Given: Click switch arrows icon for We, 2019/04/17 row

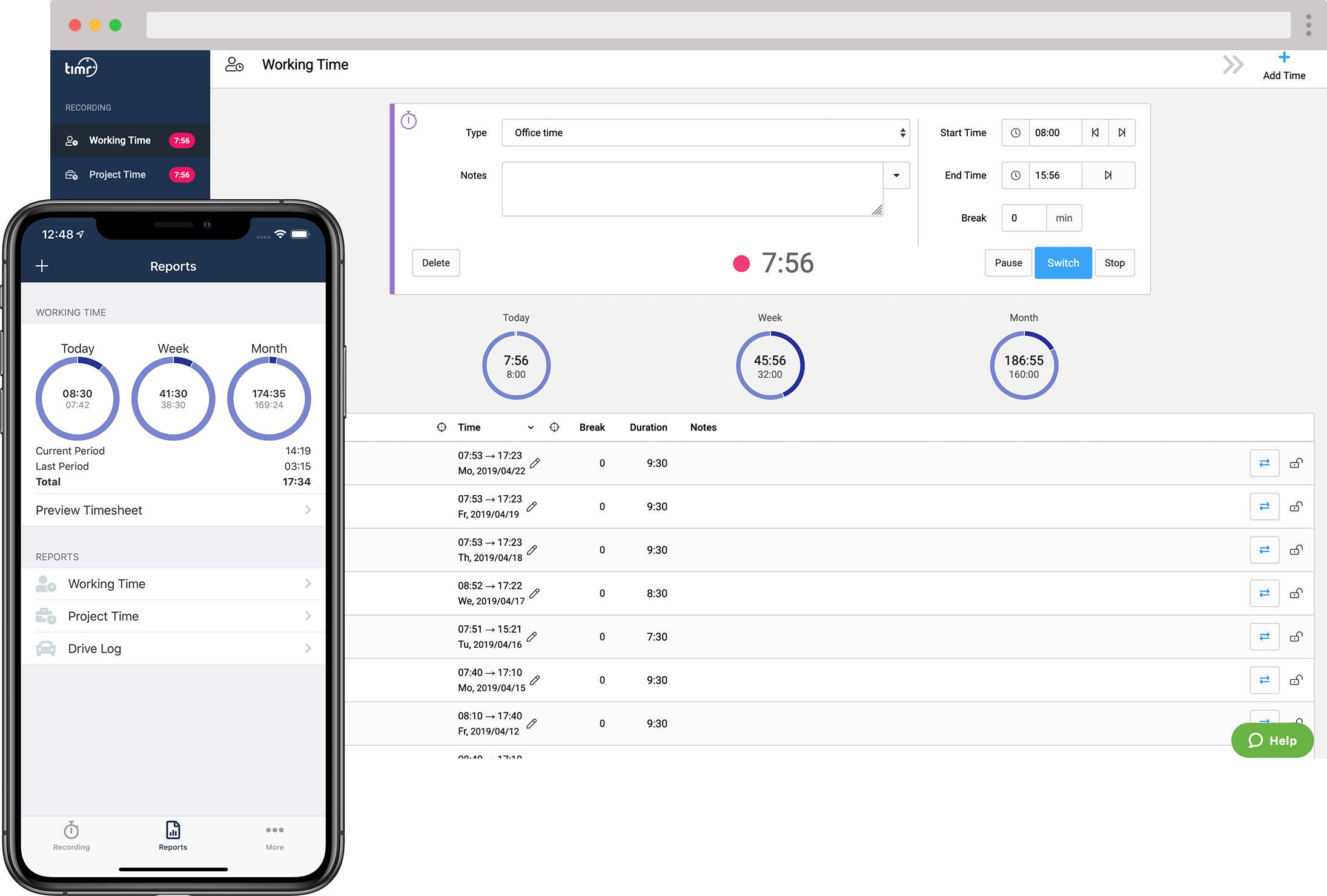Looking at the screenshot, I should coord(1265,593).
